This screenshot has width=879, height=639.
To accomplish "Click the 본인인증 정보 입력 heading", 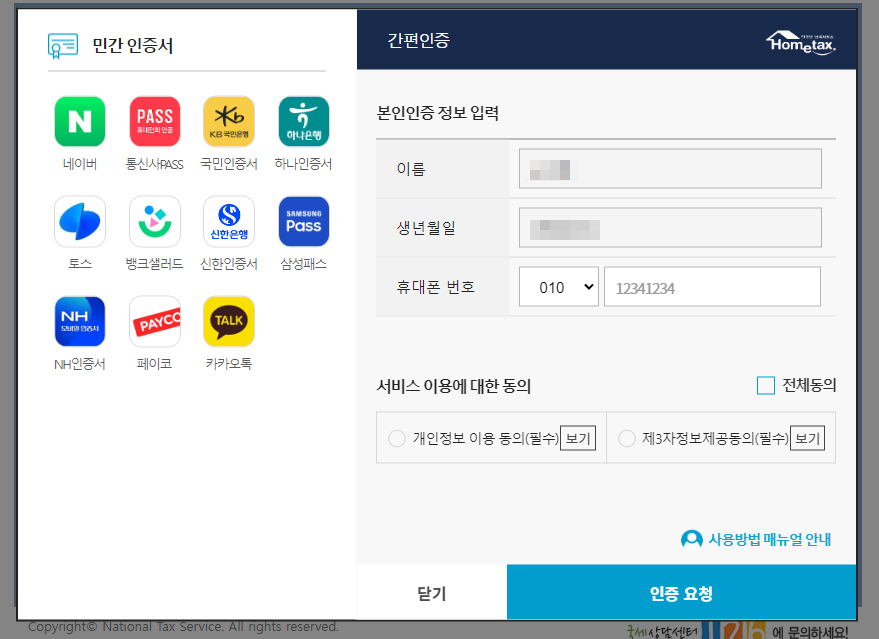I will pyautogui.click(x=438, y=113).
